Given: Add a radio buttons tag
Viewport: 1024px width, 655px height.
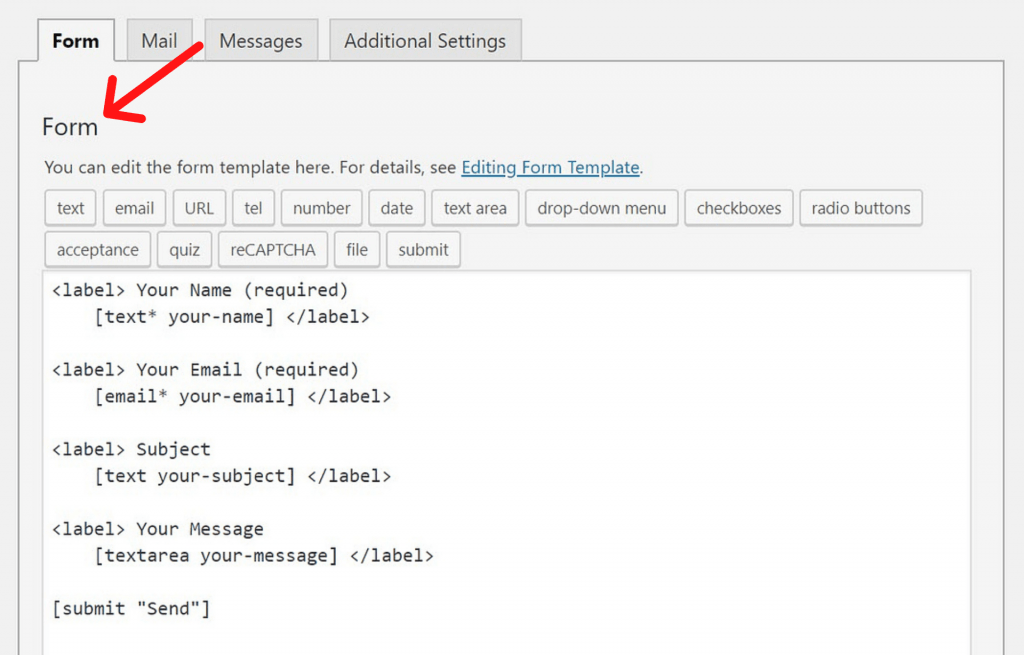Looking at the screenshot, I should tap(861, 208).
